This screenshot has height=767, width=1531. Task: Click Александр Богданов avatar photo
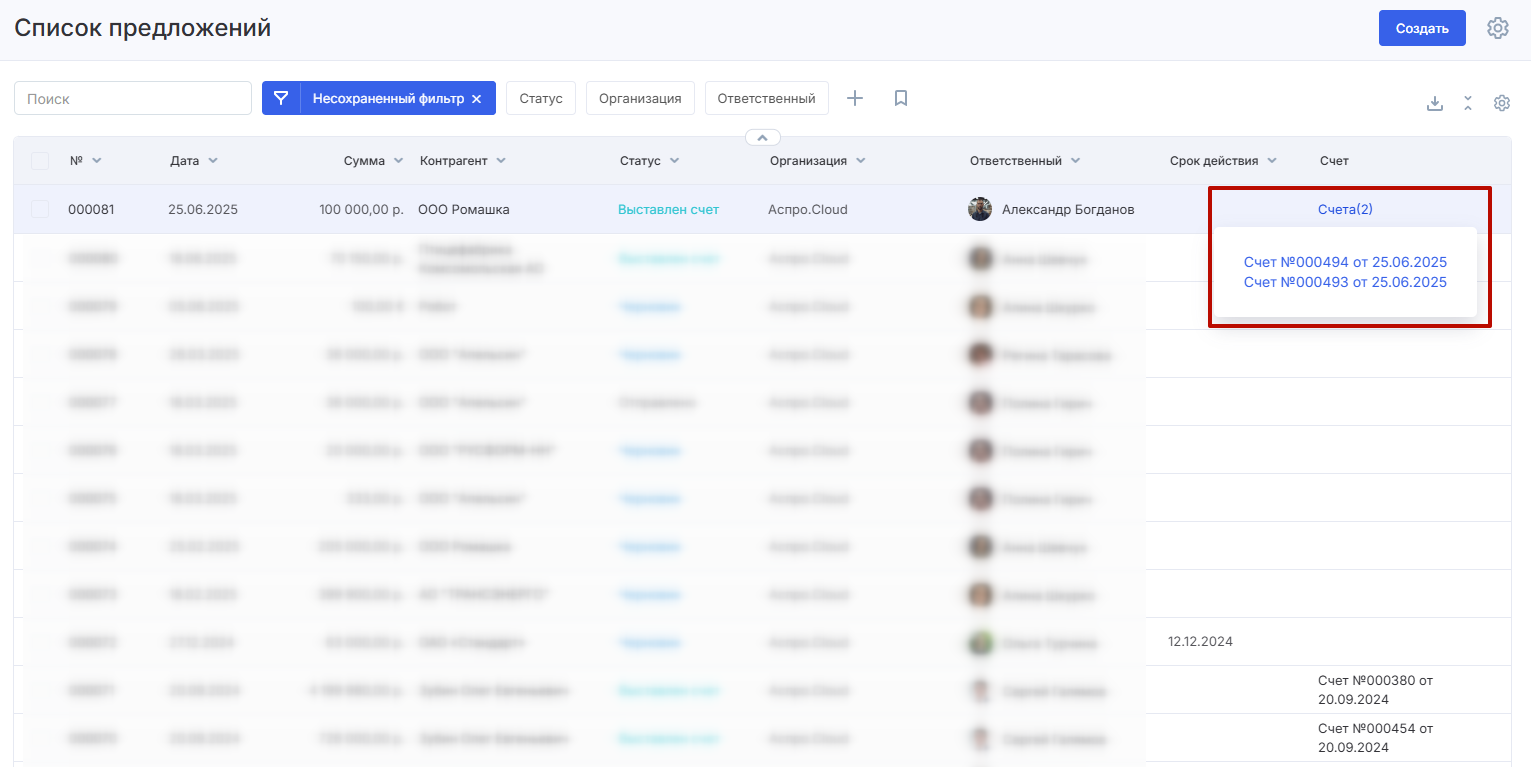tap(980, 209)
